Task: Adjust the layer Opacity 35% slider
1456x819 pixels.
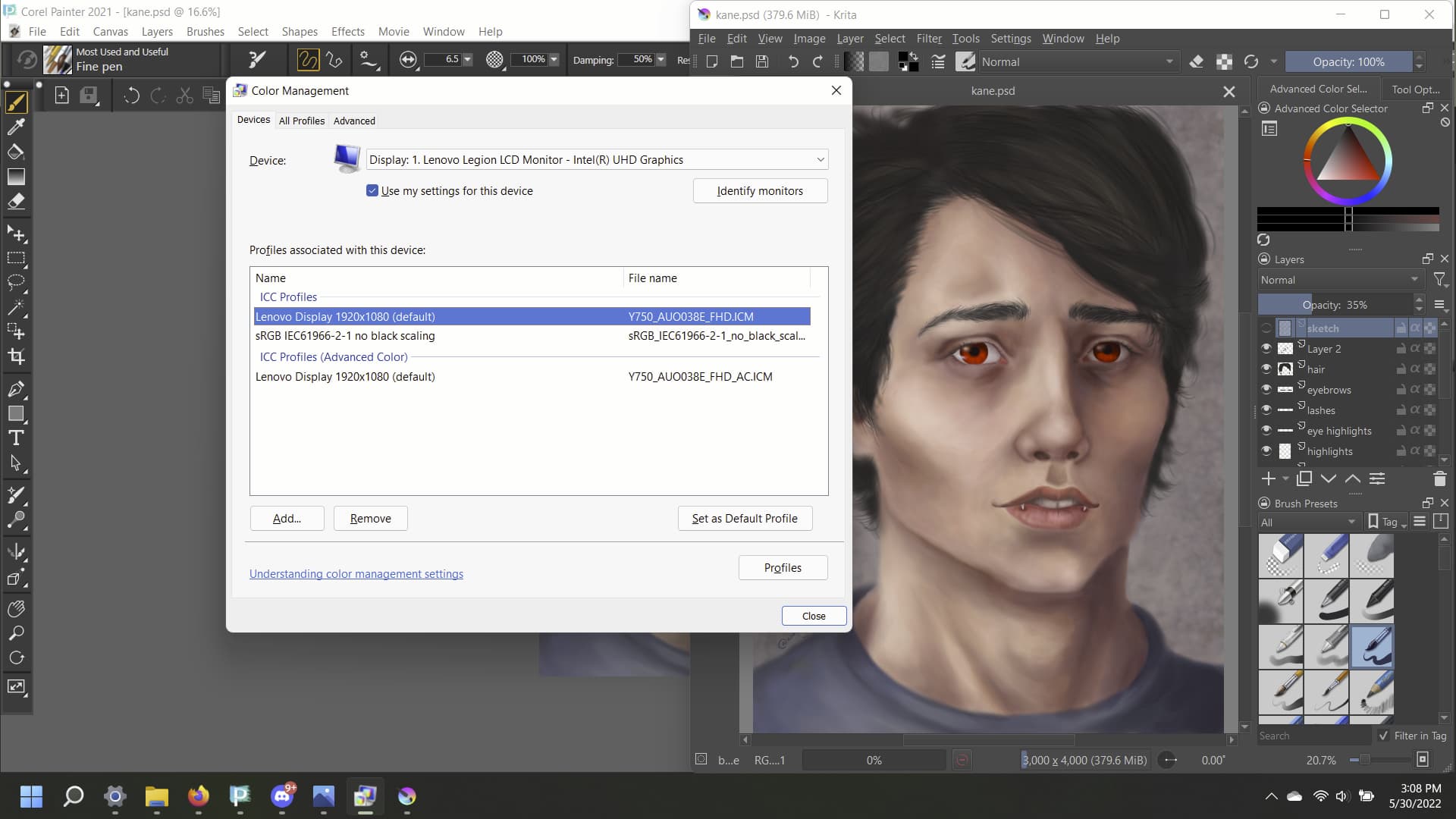Action: coord(1335,305)
